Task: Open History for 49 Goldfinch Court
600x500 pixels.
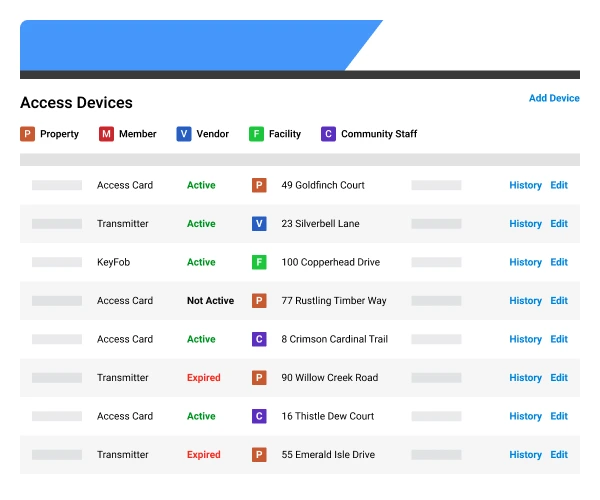Action: pyautogui.click(x=525, y=185)
